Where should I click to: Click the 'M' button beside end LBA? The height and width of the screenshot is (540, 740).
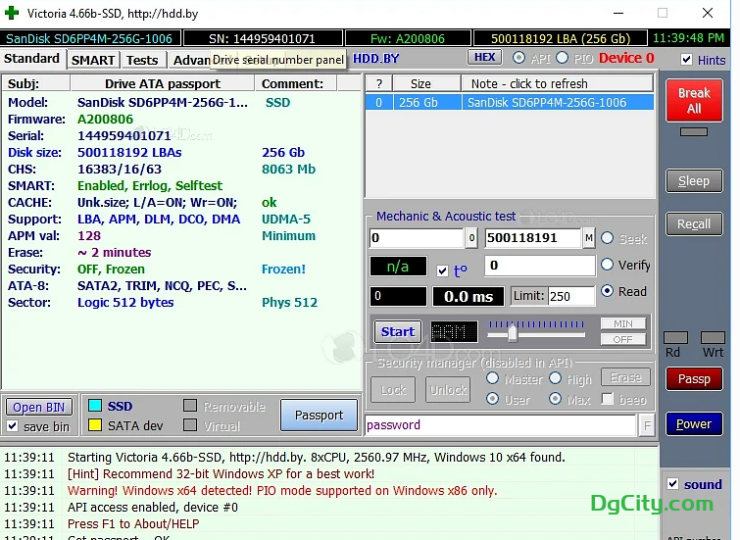click(x=589, y=239)
